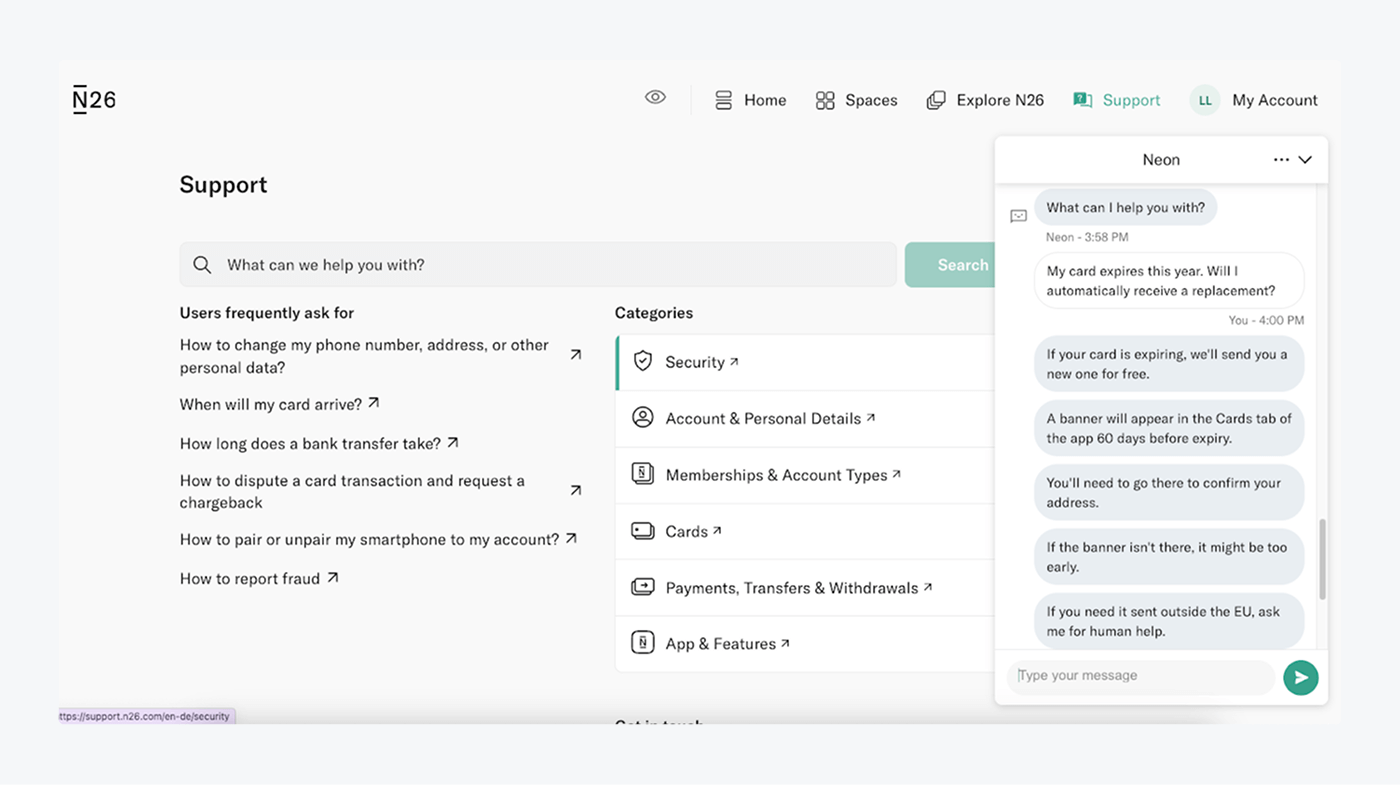This screenshot has height=785, width=1400.
Task: Click 'If your card is expiring' chat bubble
Action: tap(1169, 364)
